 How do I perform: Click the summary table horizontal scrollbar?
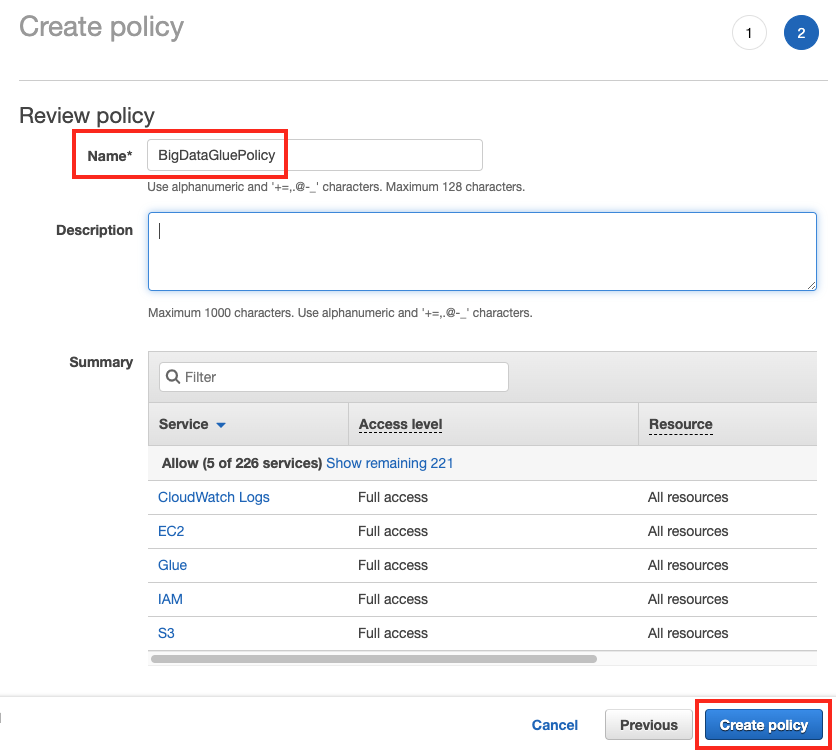coord(373,659)
